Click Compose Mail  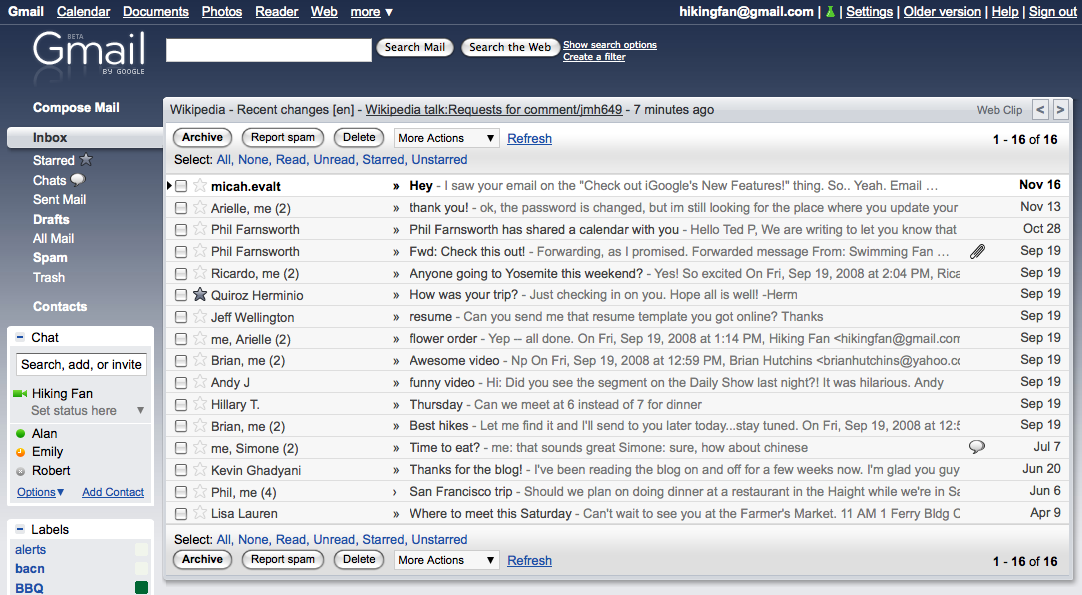click(x=76, y=108)
